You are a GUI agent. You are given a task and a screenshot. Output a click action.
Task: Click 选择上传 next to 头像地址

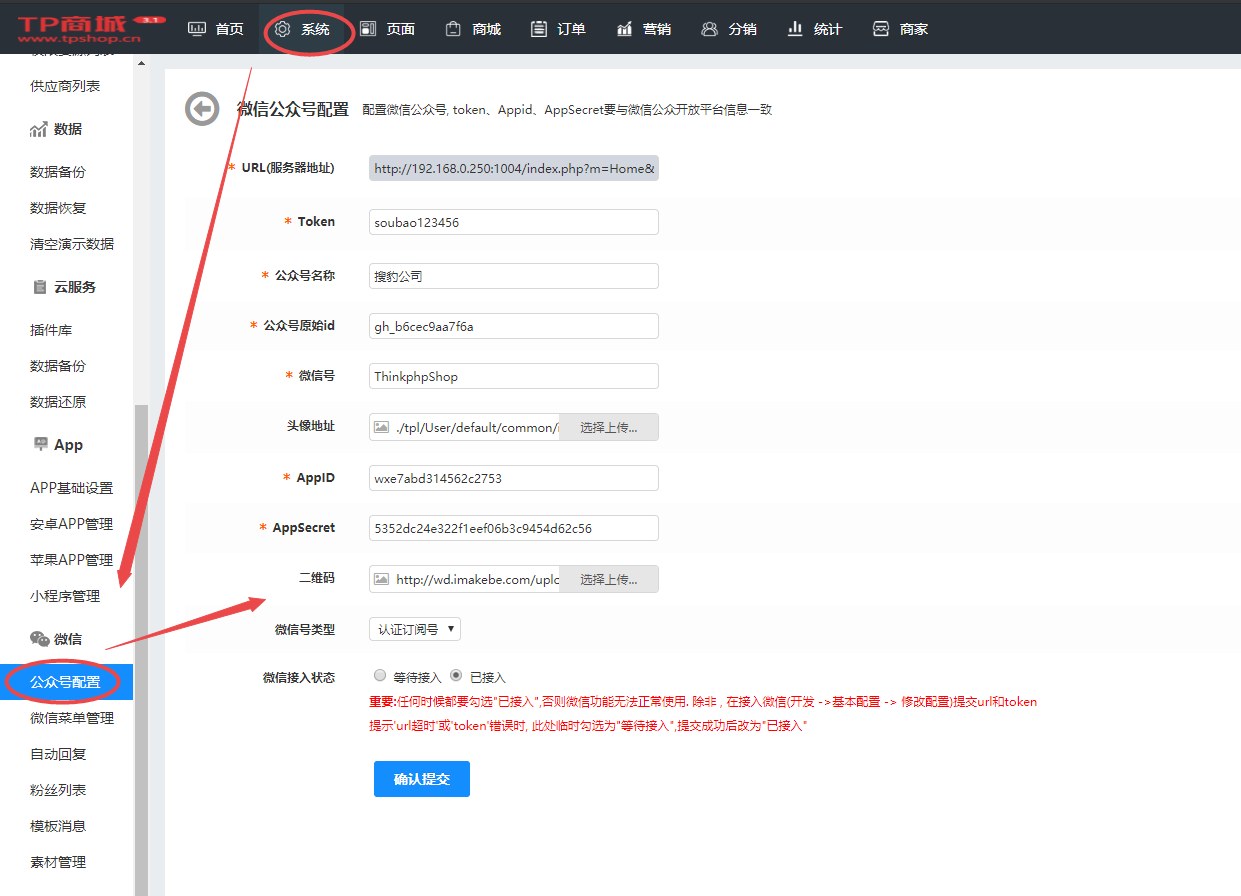point(608,426)
